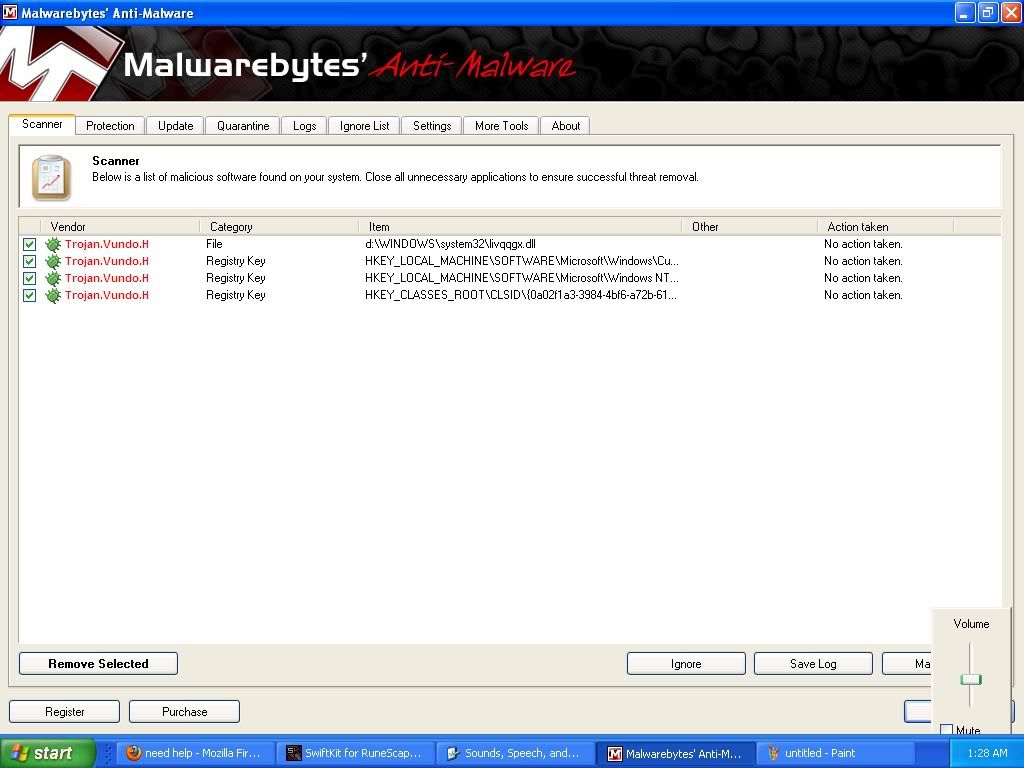Open the Logs tab
The width and height of the screenshot is (1024, 768).
point(304,125)
